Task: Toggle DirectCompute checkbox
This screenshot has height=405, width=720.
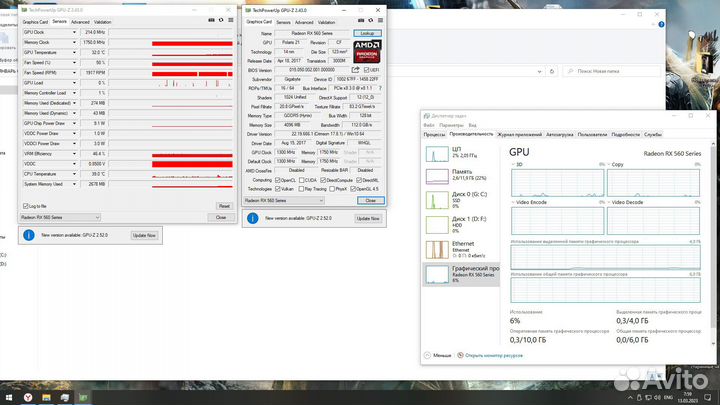Action: 323,180
